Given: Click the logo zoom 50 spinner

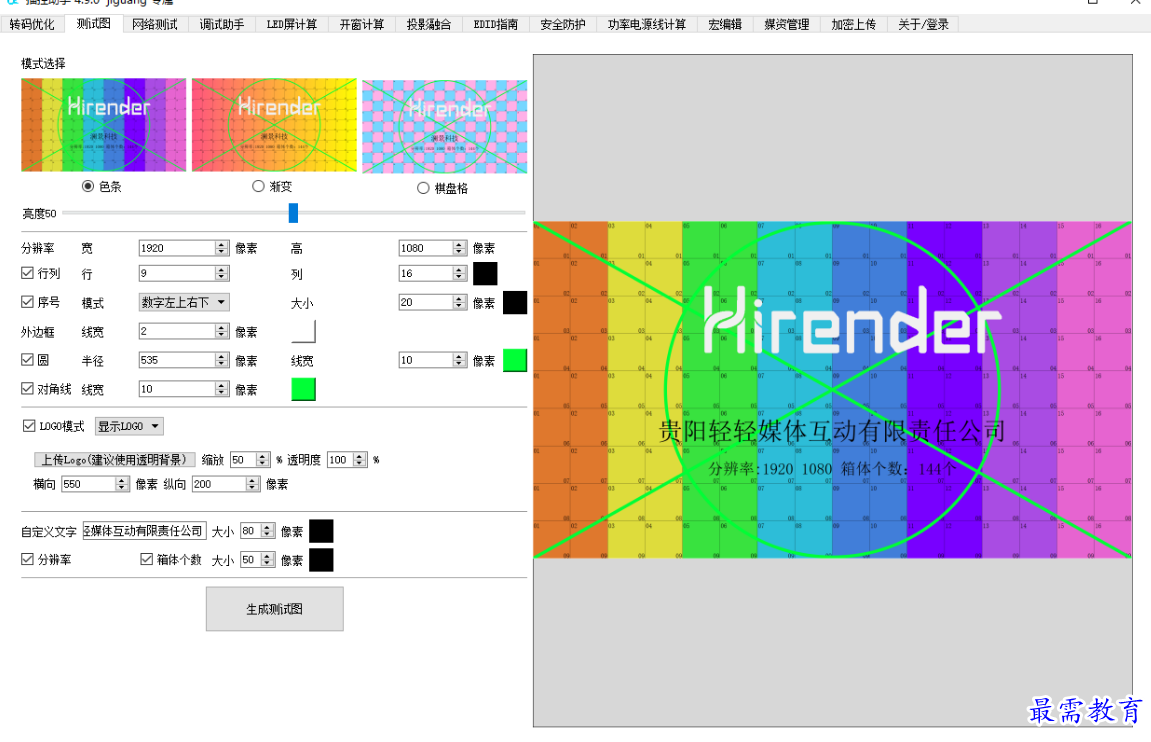Looking at the screenshot, I should [x=264, y=459].
